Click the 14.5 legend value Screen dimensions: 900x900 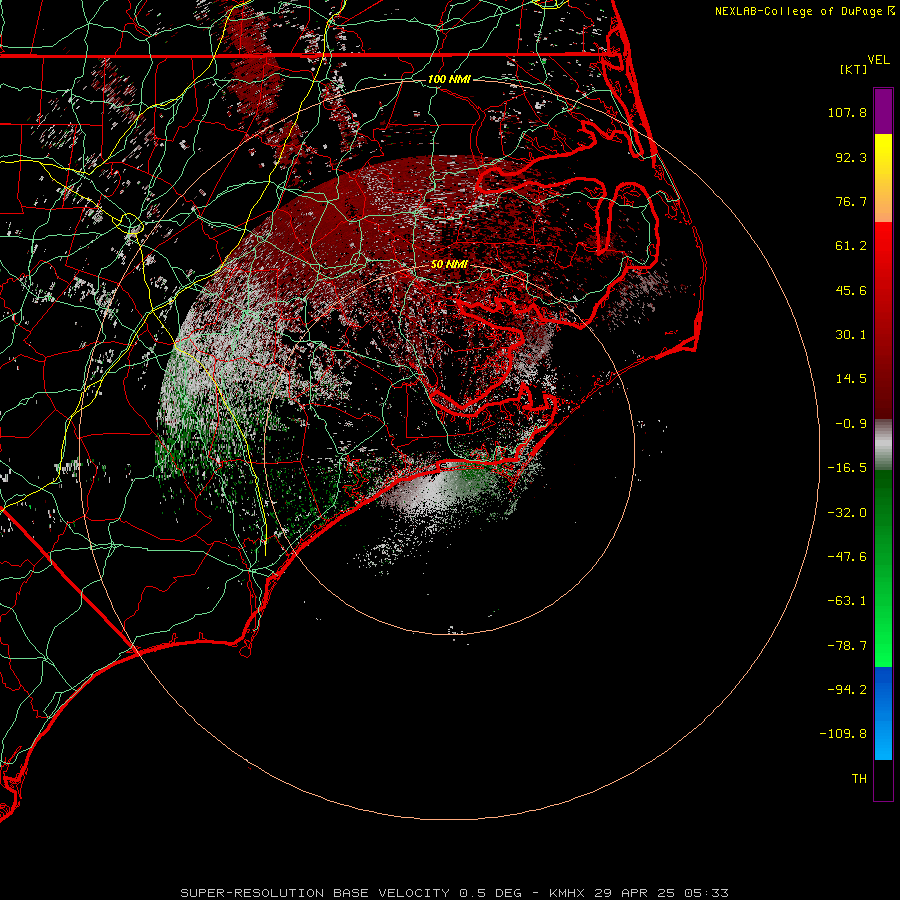[851, 379]
